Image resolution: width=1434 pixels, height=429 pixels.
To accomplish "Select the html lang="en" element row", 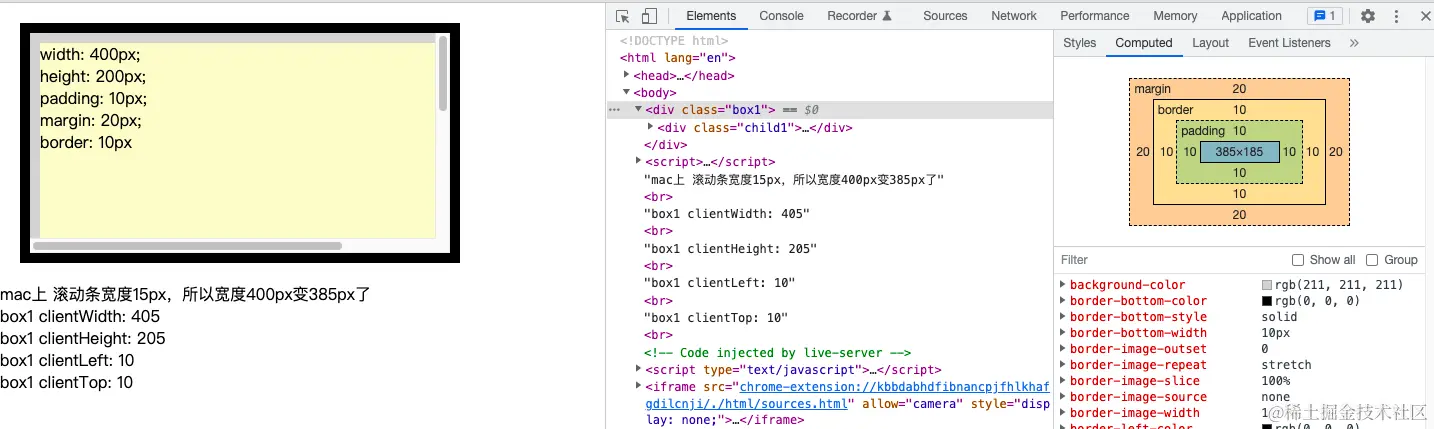I will [678, 58].
